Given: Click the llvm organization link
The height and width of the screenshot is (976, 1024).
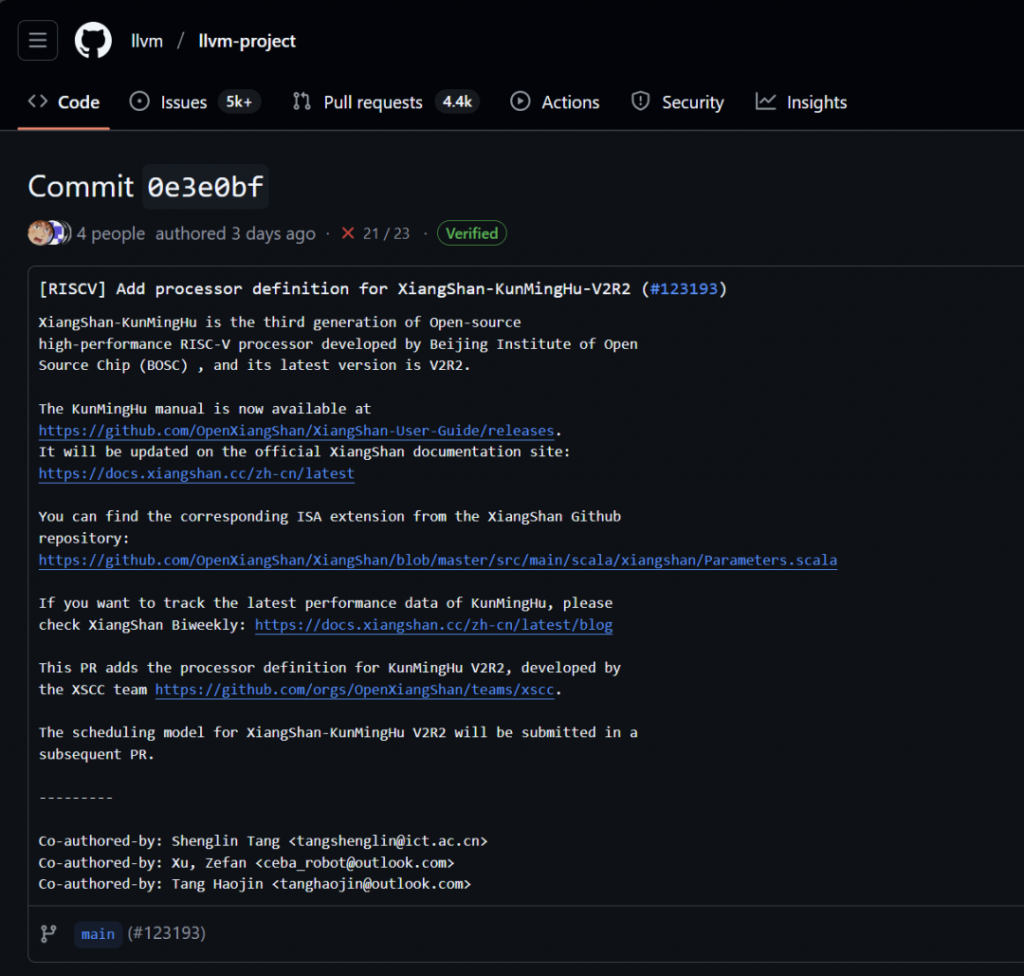Looking at the screenshot, I should pyautogui.click(x=147, y=41).
